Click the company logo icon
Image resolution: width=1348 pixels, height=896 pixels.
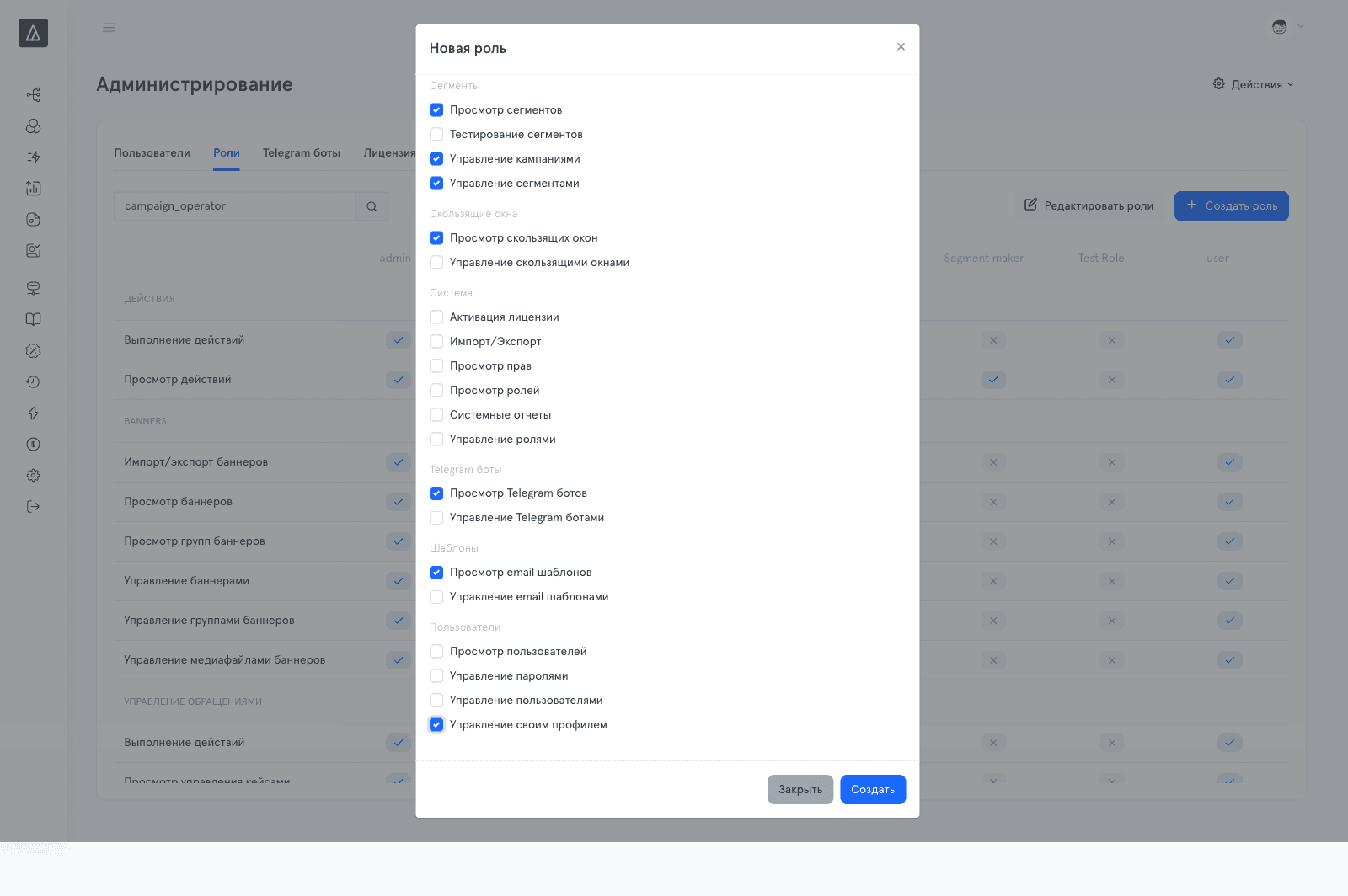33,33
